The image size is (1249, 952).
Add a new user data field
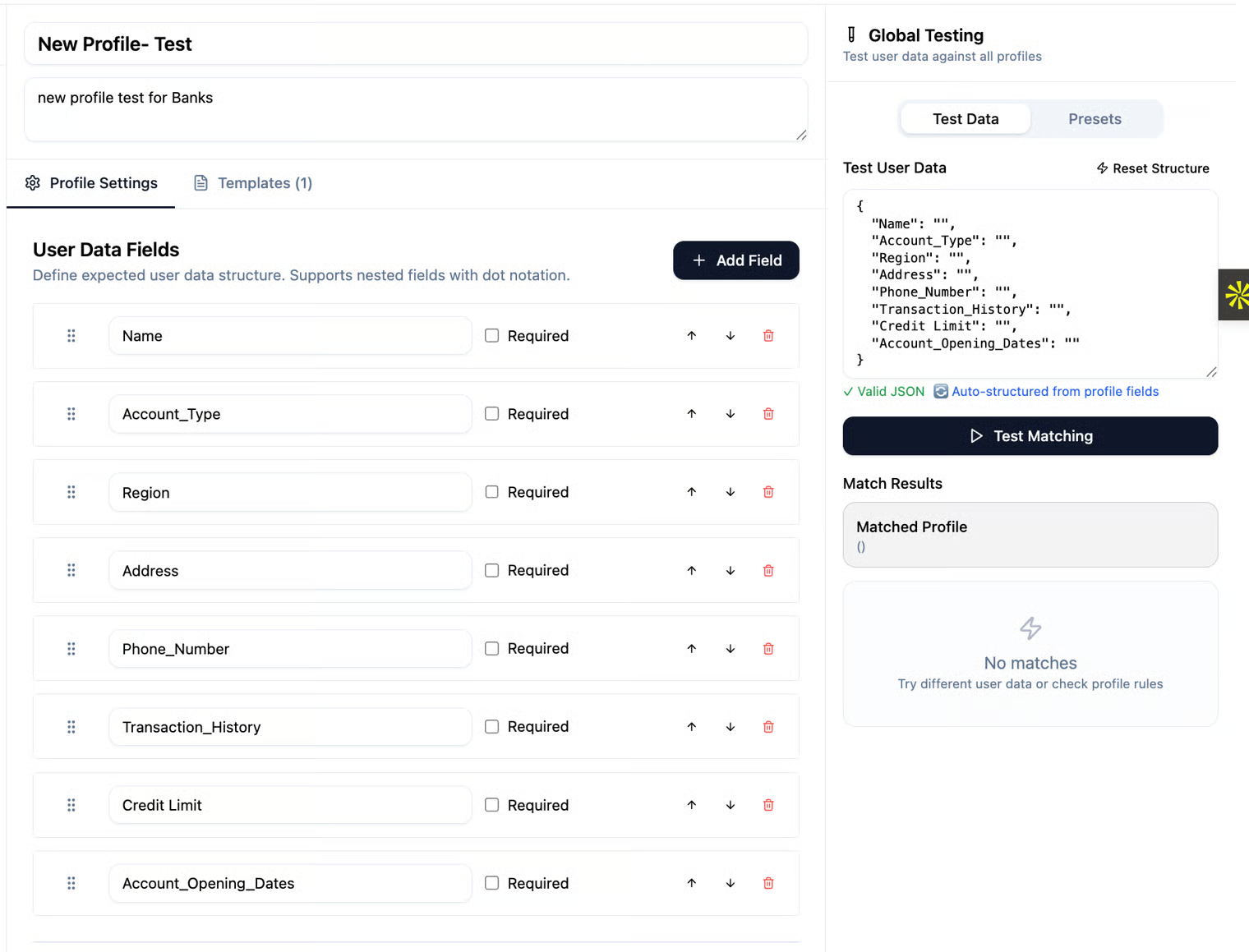(x=736, y=260)
